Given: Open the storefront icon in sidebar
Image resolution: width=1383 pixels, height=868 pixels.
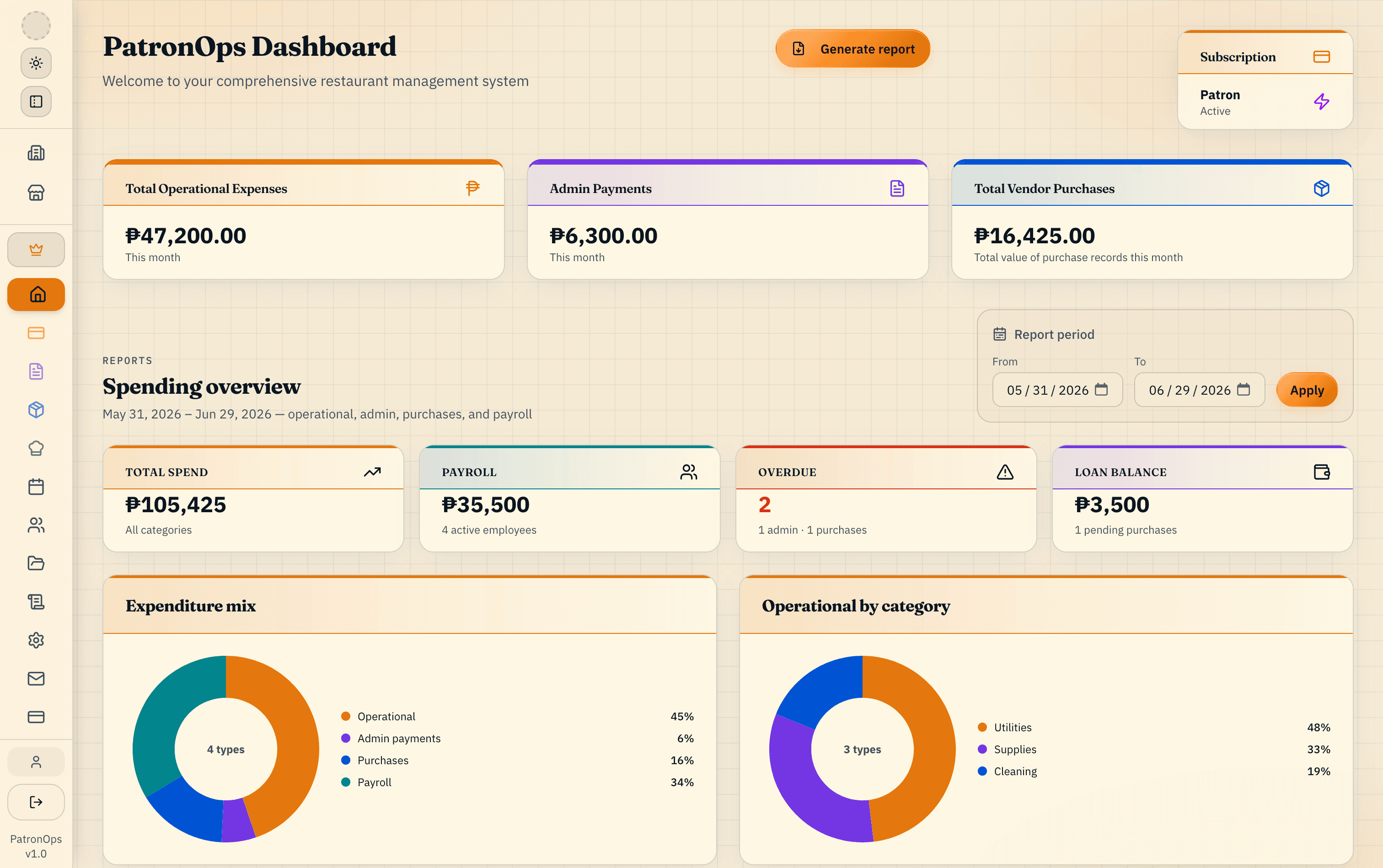Looking at the screenshot, I should [x=36, y=193].
